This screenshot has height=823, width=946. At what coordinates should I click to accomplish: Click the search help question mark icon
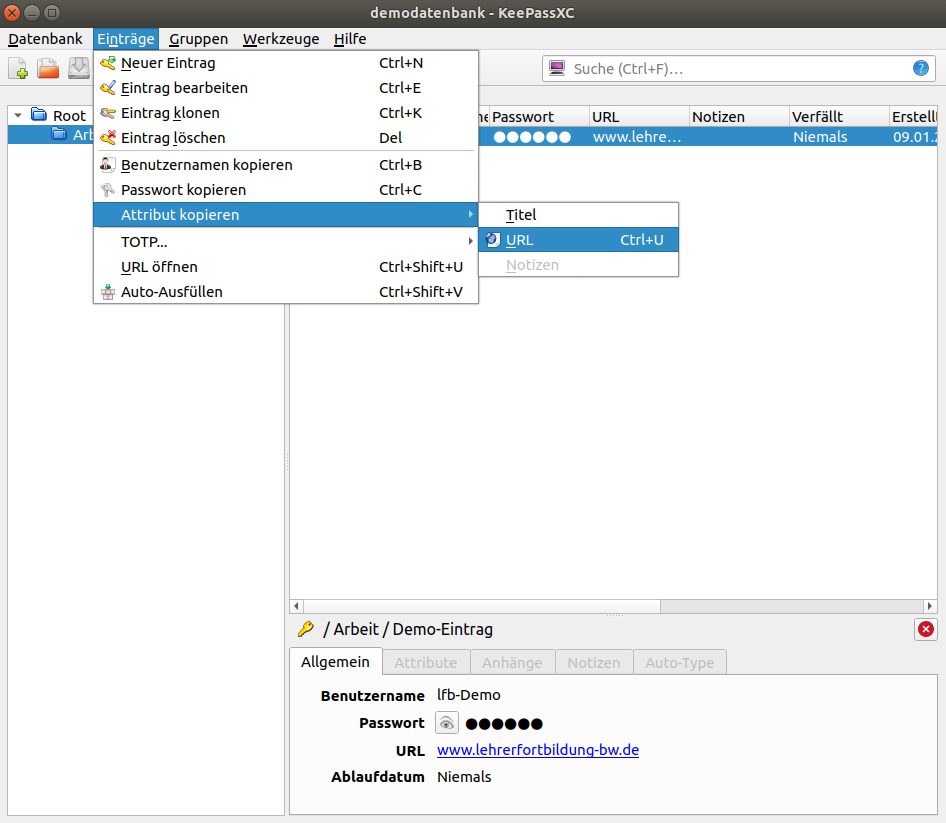click(x=921, y=69)
